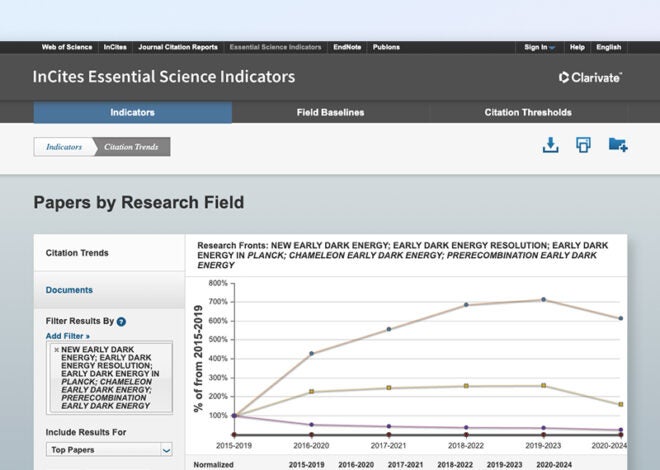Remove the Early Dark Energy filter (x)
This screenshot has width=660, height=470.
click(56, 350)
